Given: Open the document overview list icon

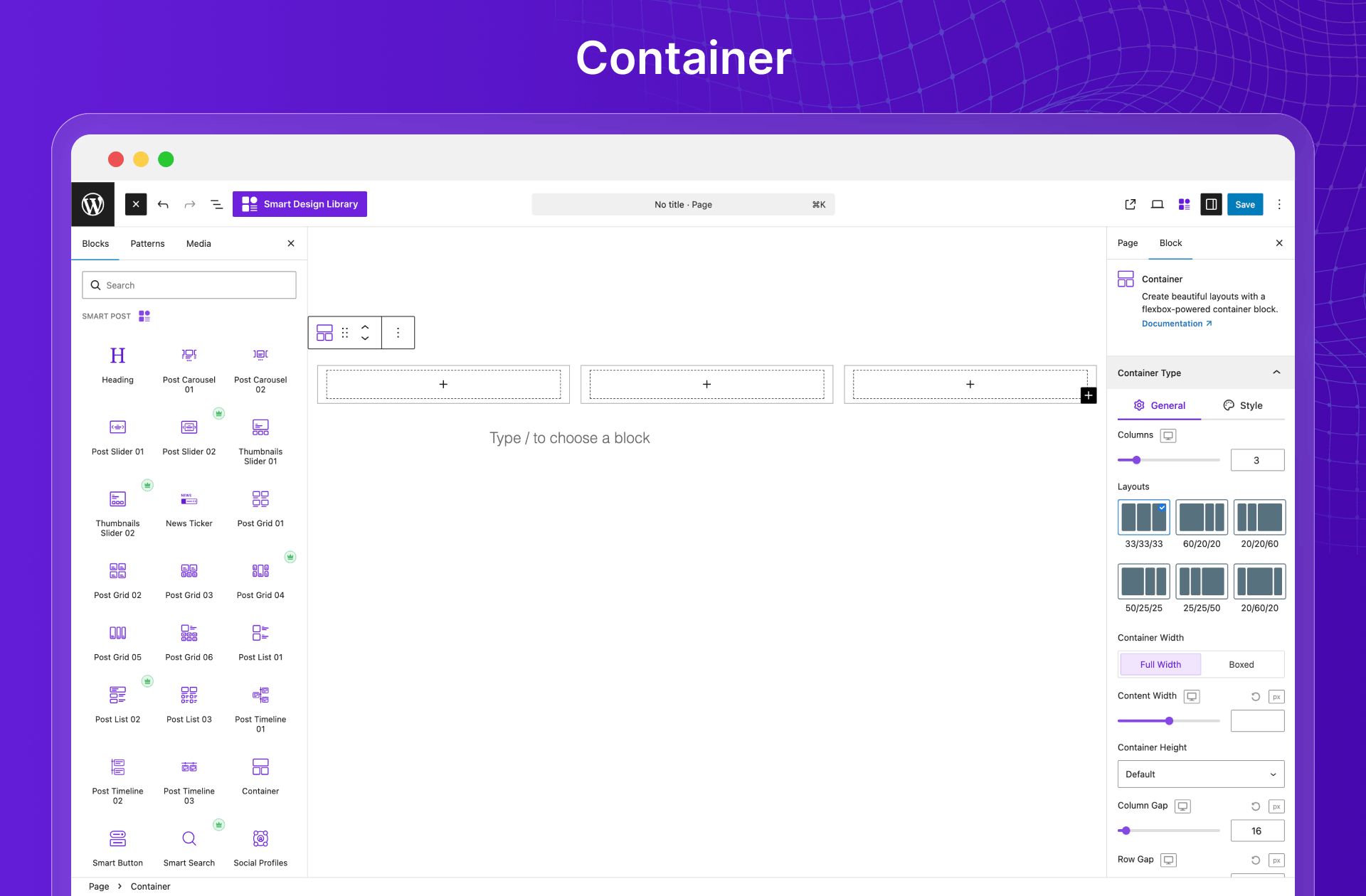Looking at the screenshot, I should click(x=216, y=205).
